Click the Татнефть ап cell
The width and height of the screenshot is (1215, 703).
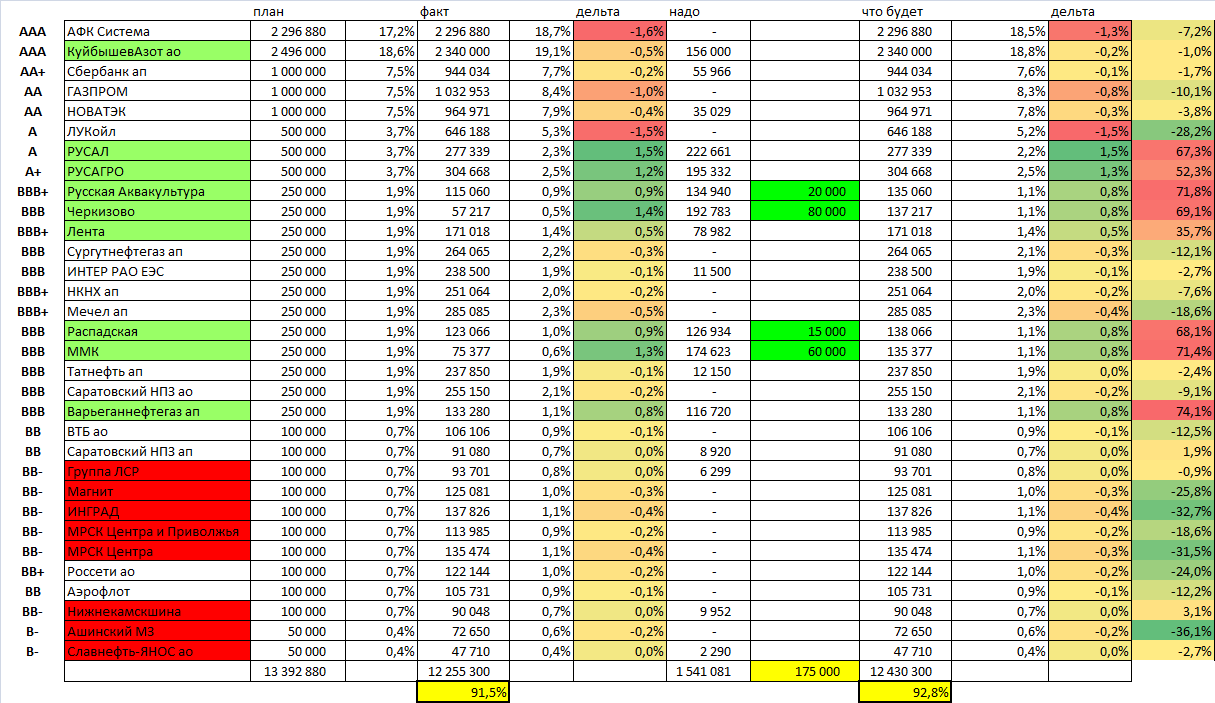156,371
